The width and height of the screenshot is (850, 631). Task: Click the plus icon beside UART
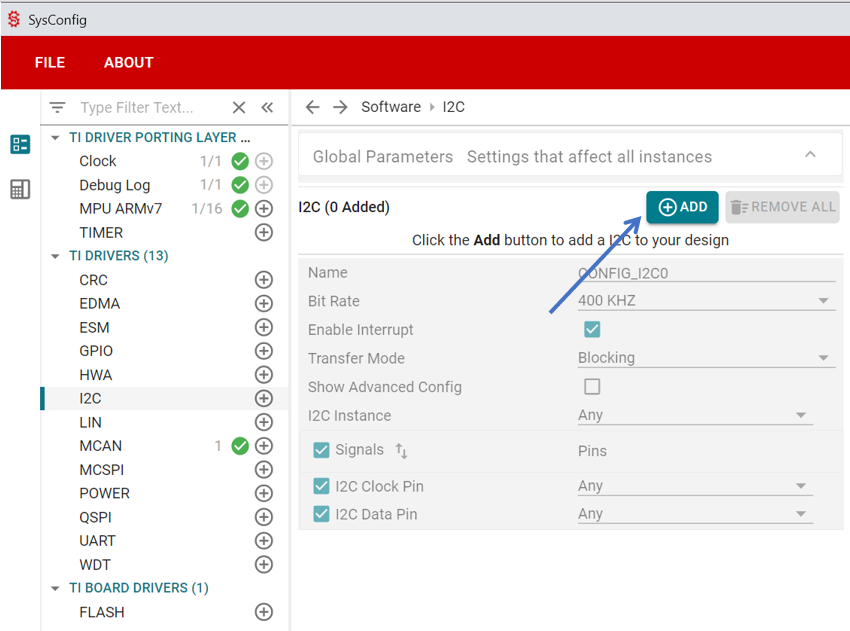264,541
